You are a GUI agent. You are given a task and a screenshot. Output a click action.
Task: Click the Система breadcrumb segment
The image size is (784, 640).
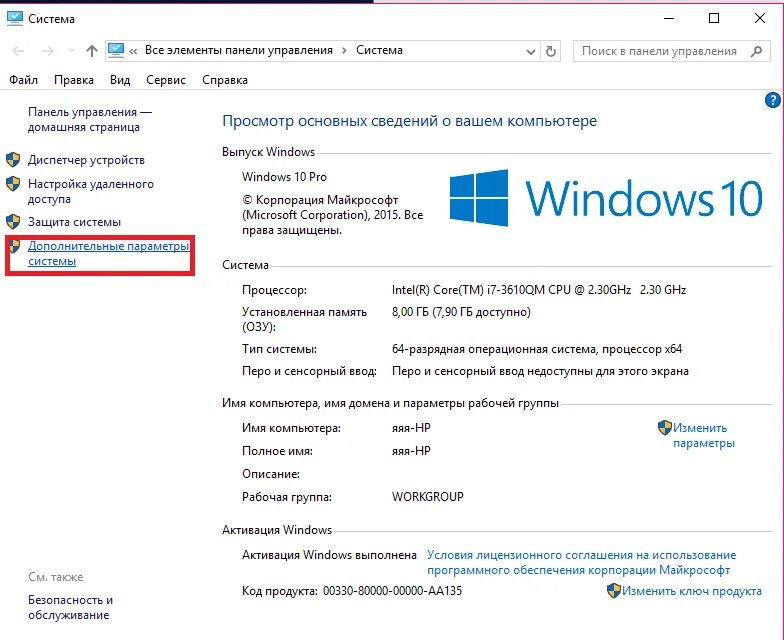point(379,50)
